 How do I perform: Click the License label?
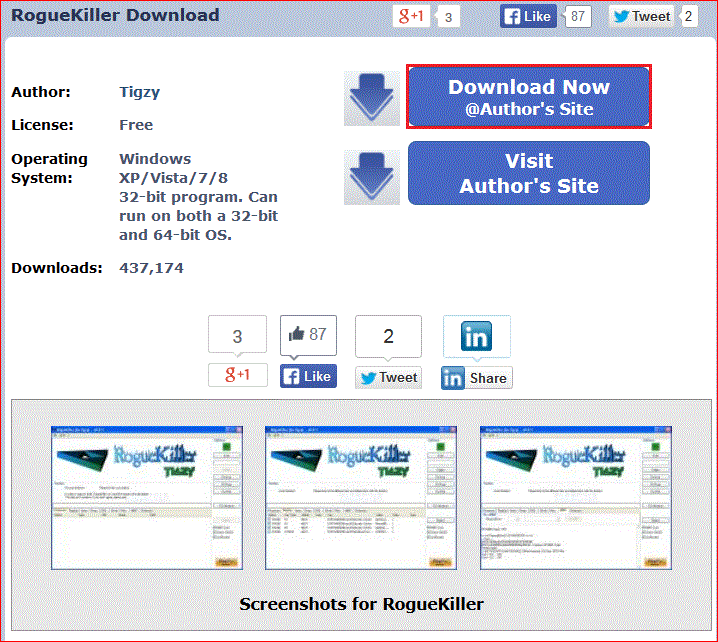(x=42, y=125)
